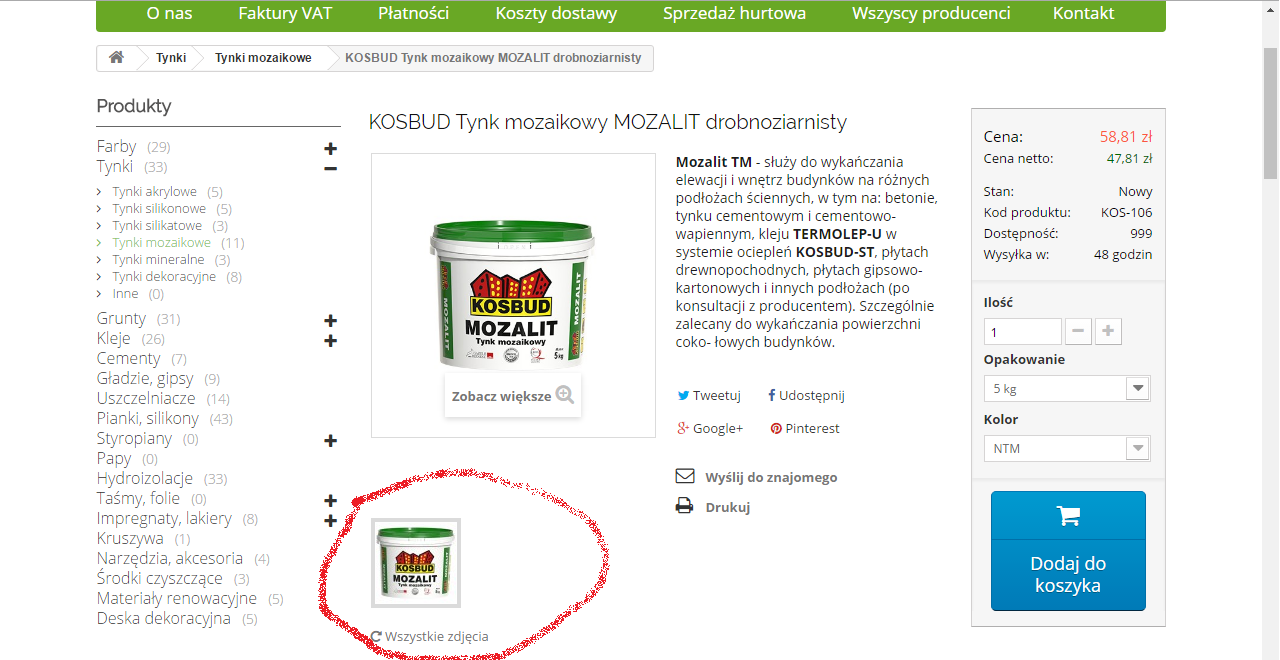This screenshot has width=1280, height=660.
Task: Share the product via Tweetuj
Action: click(x=709, y=395)
